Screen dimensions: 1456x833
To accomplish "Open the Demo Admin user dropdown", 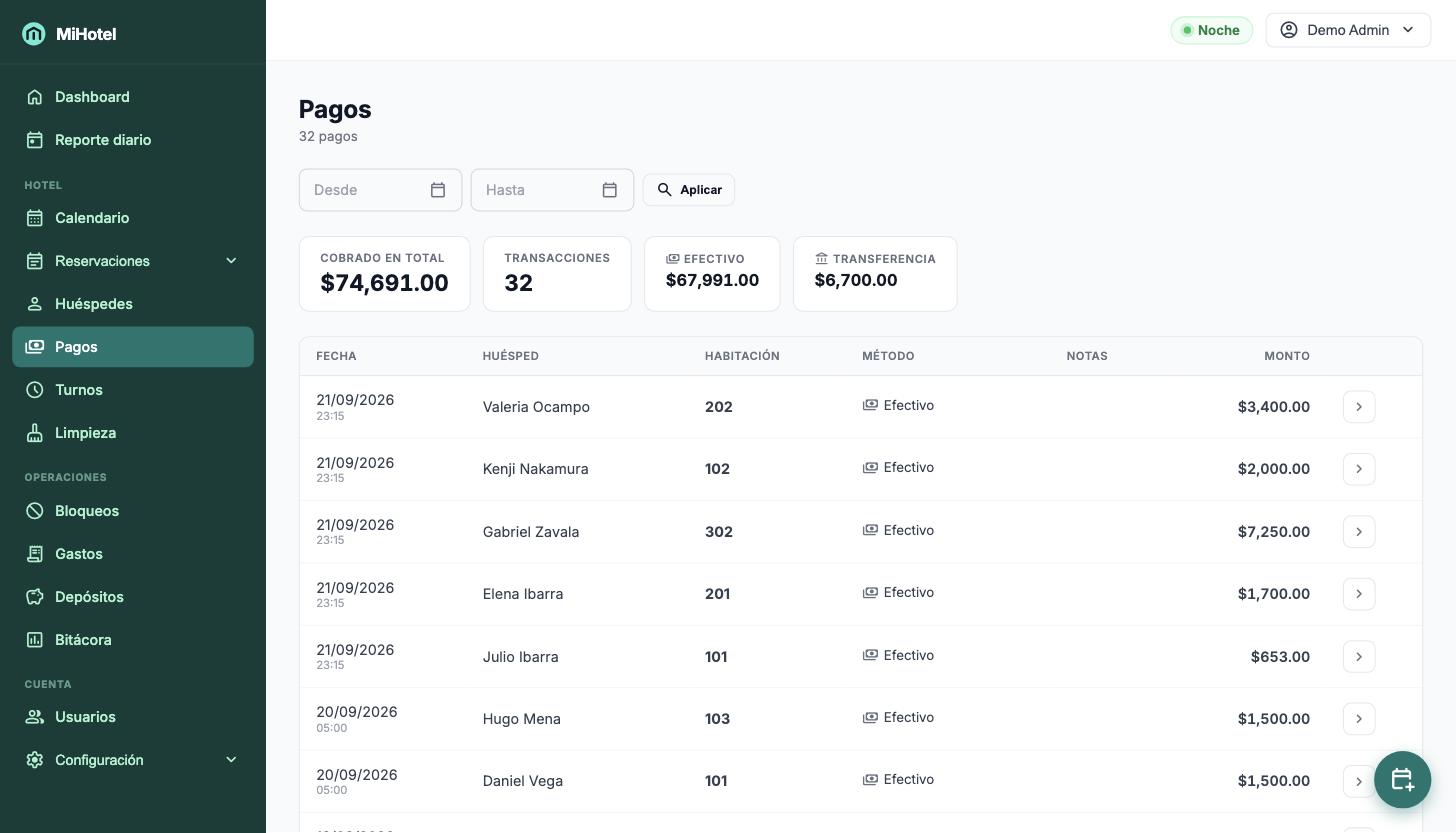I will coord(1348,30).
